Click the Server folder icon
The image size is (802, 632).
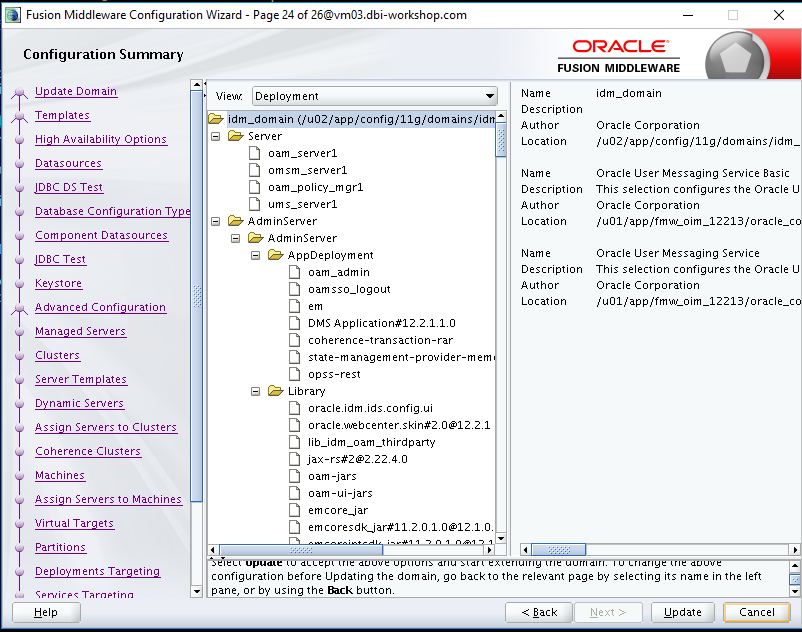click(x=235, y=136)
